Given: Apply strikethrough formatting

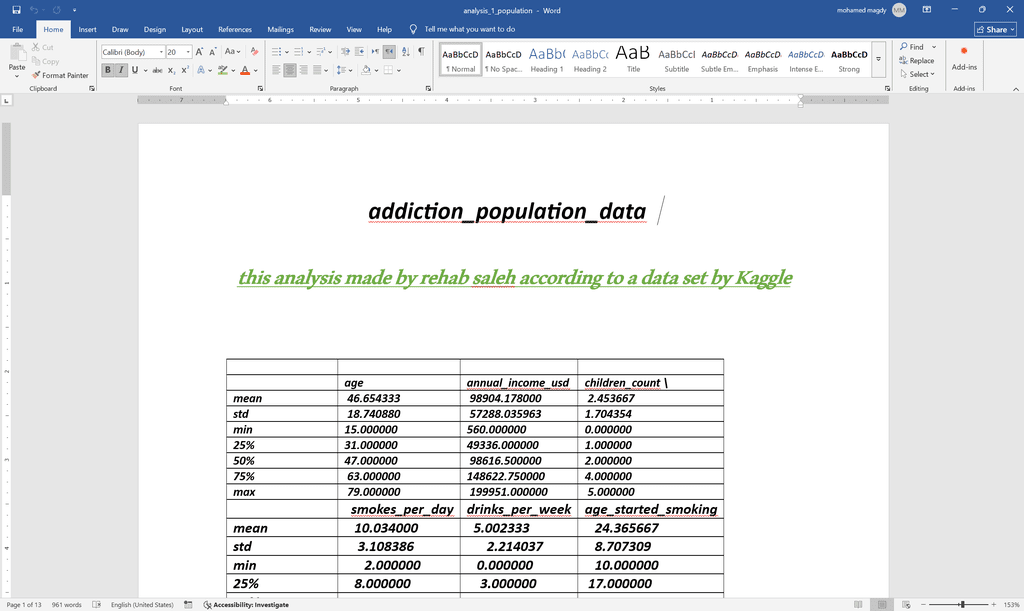Looking at the screenshot, I should 157,70.
